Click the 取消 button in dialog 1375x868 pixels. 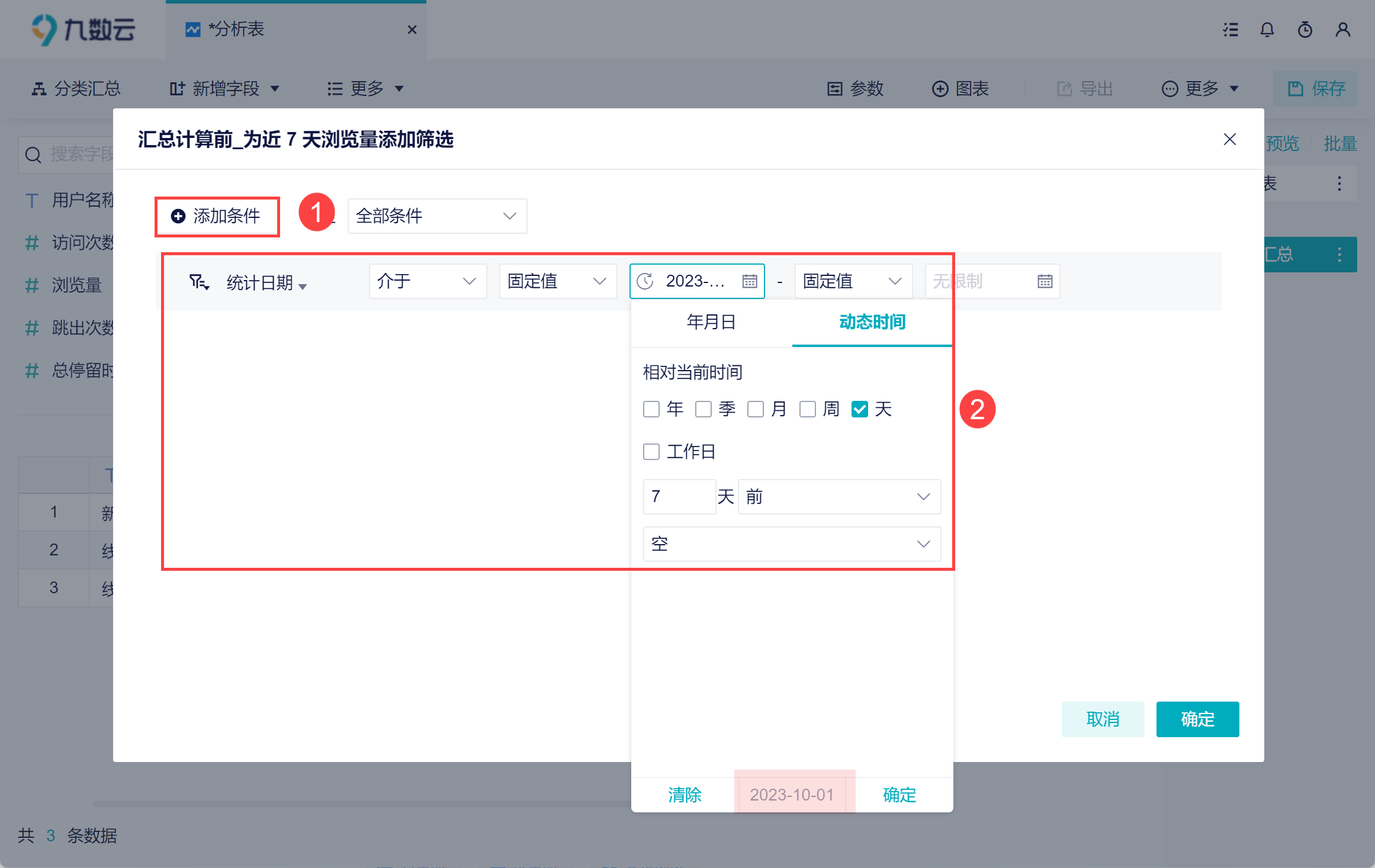point(1102,719)
